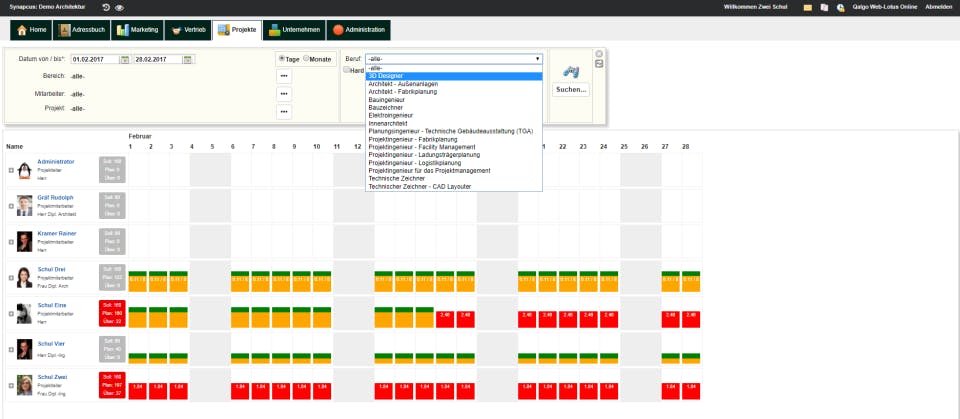Choose Innenarchitekt from the list
Image resolution: width=960 pixels, height=419 pixels.
point(454,123)
